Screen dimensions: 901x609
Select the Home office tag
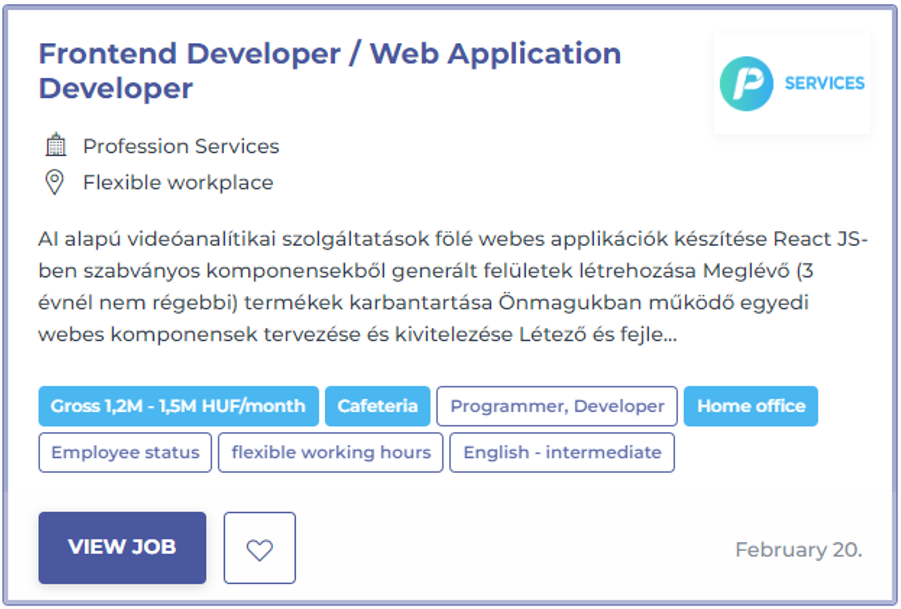click(x=750, y=406)
